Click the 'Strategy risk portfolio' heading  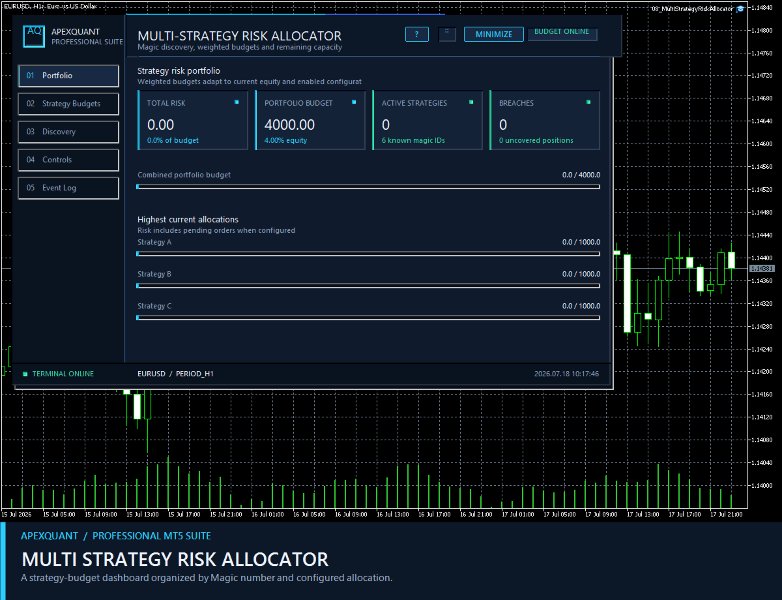[x=179, y=71]
